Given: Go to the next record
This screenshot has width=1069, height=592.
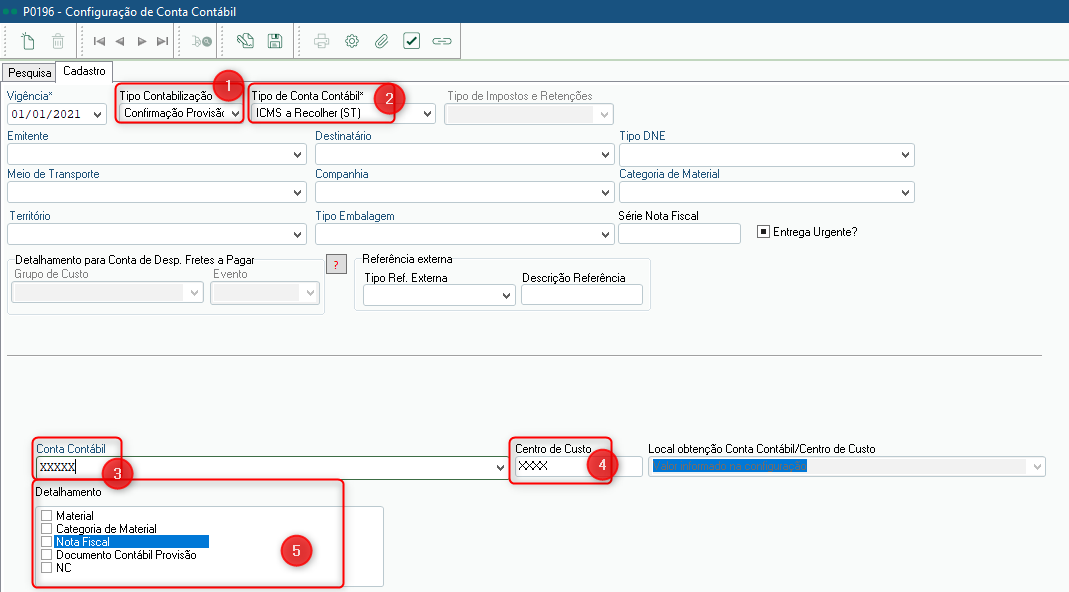Looking at the screenshot, I should pos(142,41).
